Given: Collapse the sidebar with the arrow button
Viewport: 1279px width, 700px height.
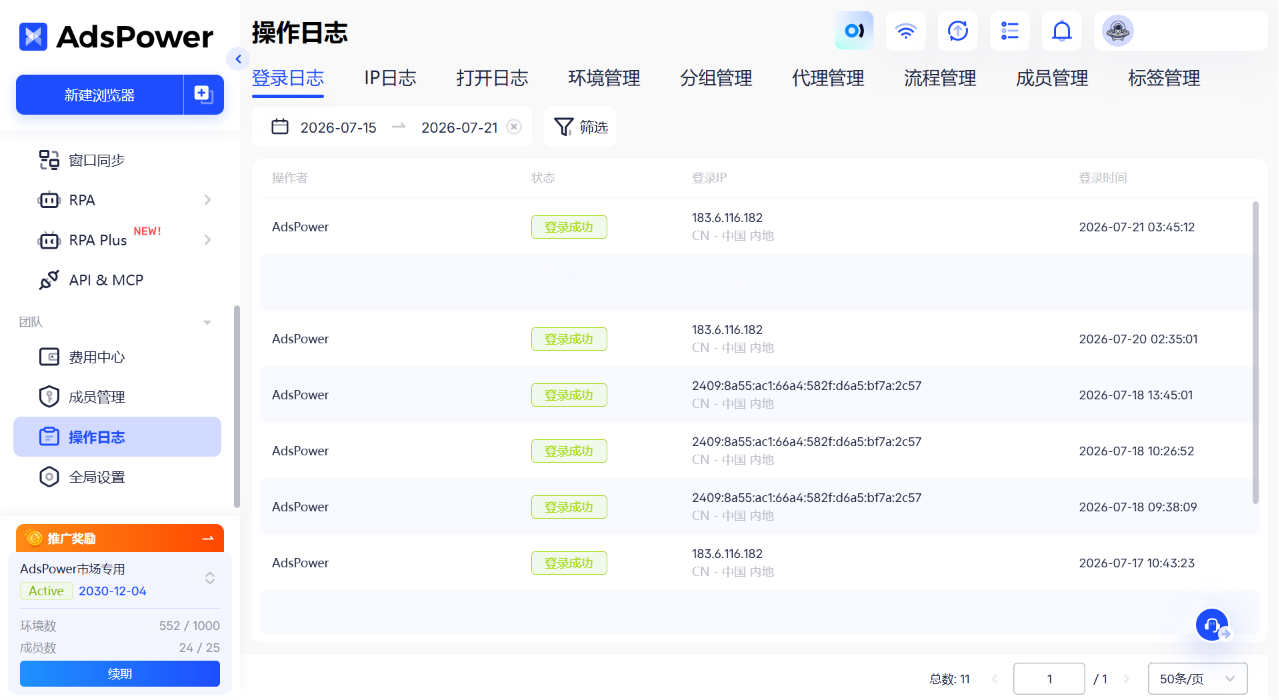Looking at the screenshot, I should (x=237, y=59).
